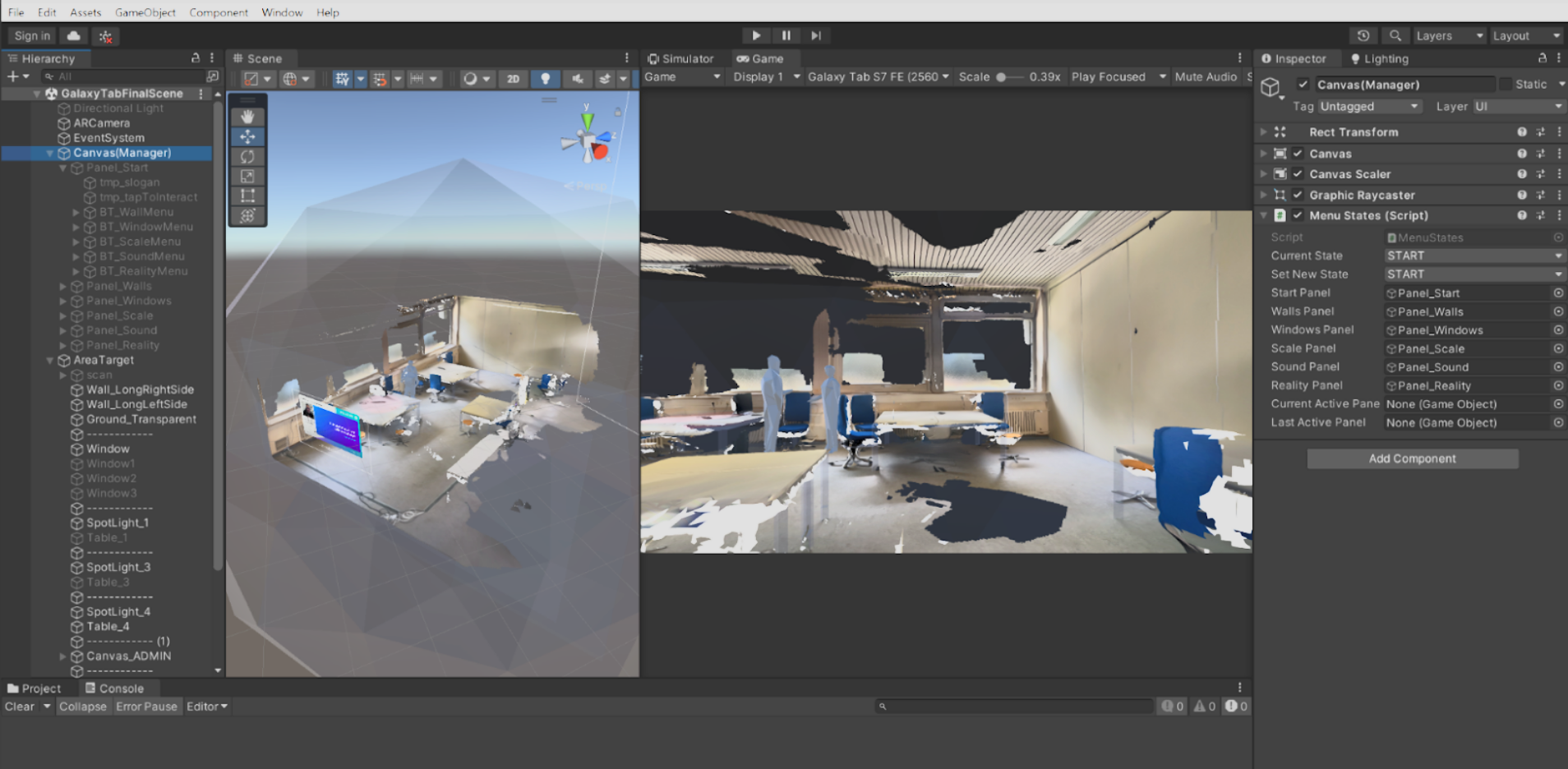Image resolution: width=1568 pixels, height=769 pixels.
Task: Open the Current State dropdown
Action: point(1474,256)
